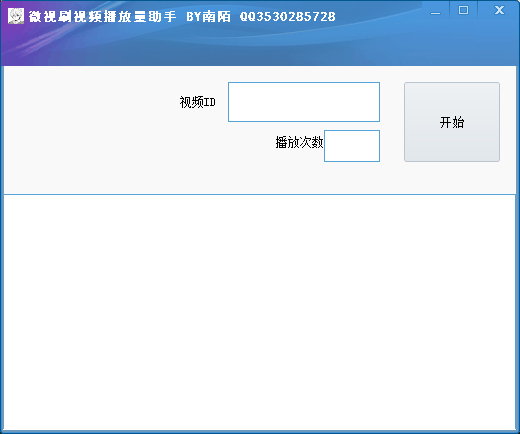Maximize the application window
This screenshot has height=434, width=520.
click(x=463, y=10)
